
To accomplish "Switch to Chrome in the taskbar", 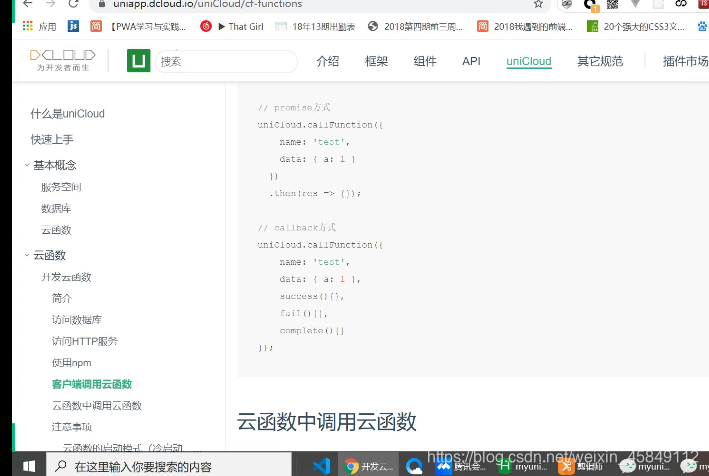I will pyautogui.click(x=368, y=466).
